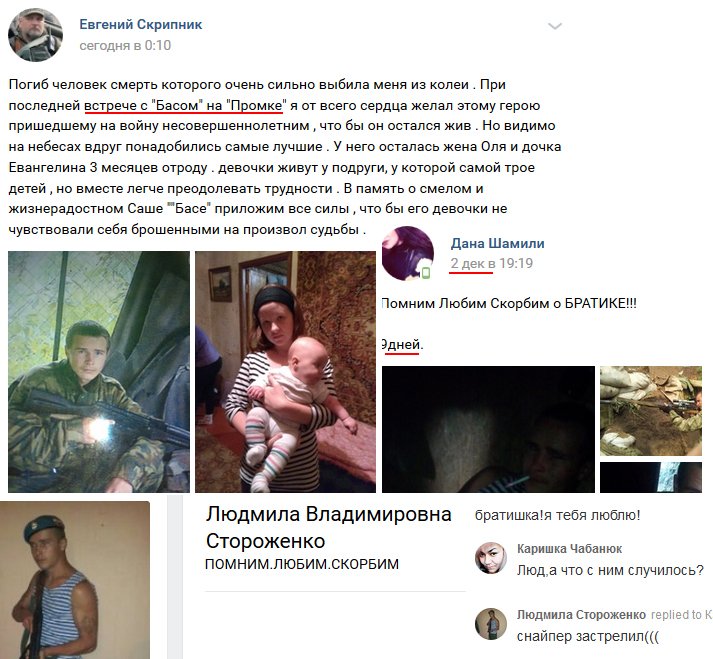Open Дана Шамили's round avatar
713x659 pixels.
[x=407, y=253]
